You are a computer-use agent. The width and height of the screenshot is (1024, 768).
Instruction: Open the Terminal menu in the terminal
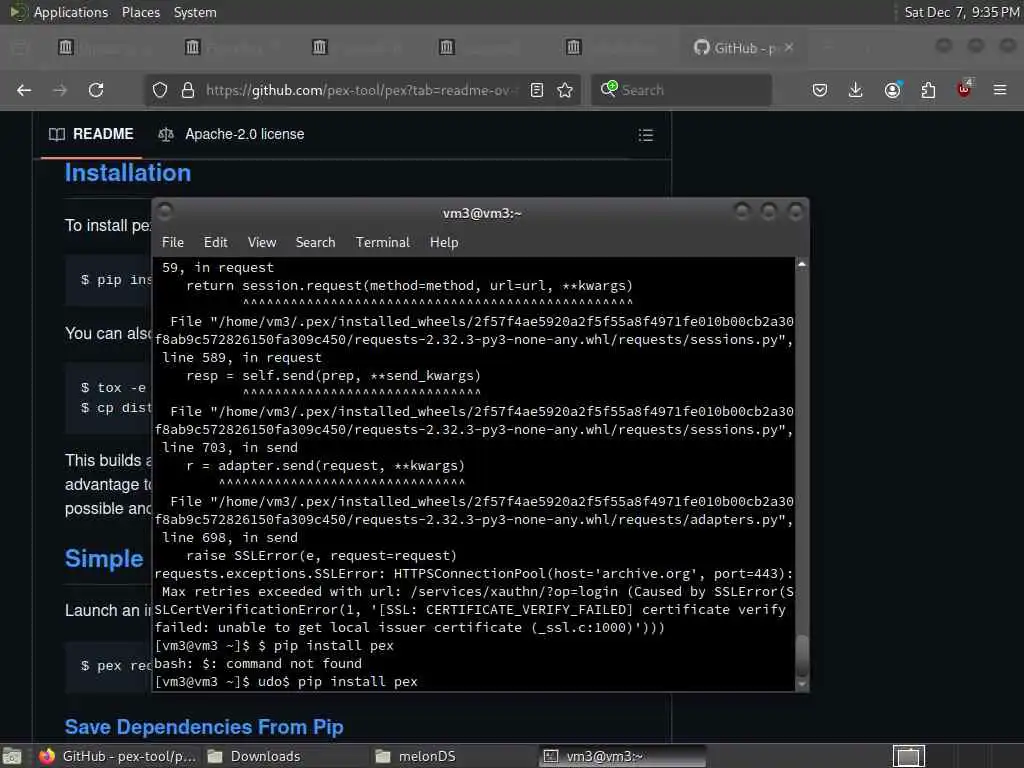click(383, 242)
